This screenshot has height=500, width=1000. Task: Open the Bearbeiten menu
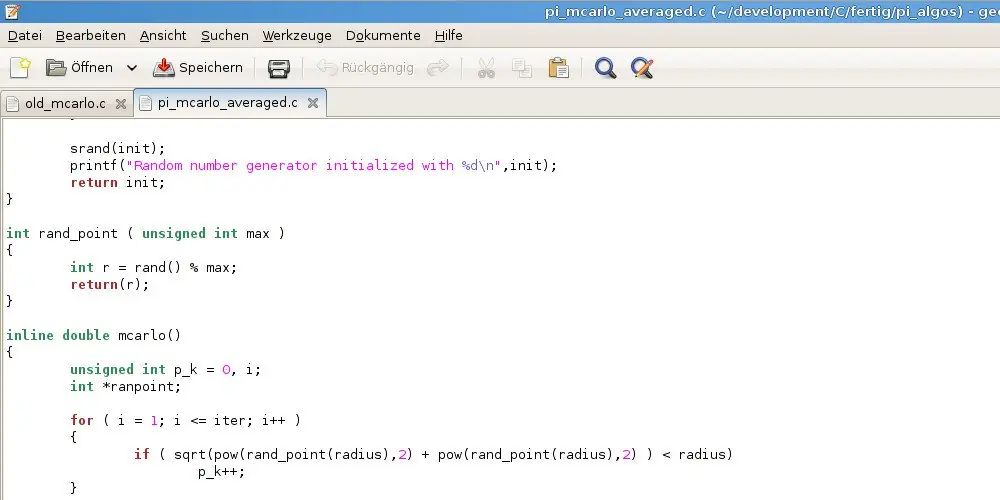(x=91, y=36)
